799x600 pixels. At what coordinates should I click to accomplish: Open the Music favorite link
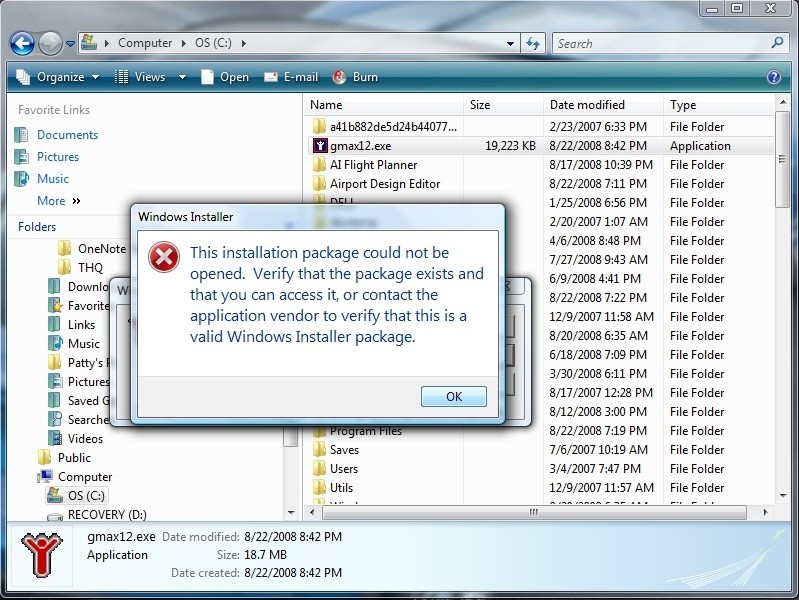pyautogui.click(x=52, y=179)
